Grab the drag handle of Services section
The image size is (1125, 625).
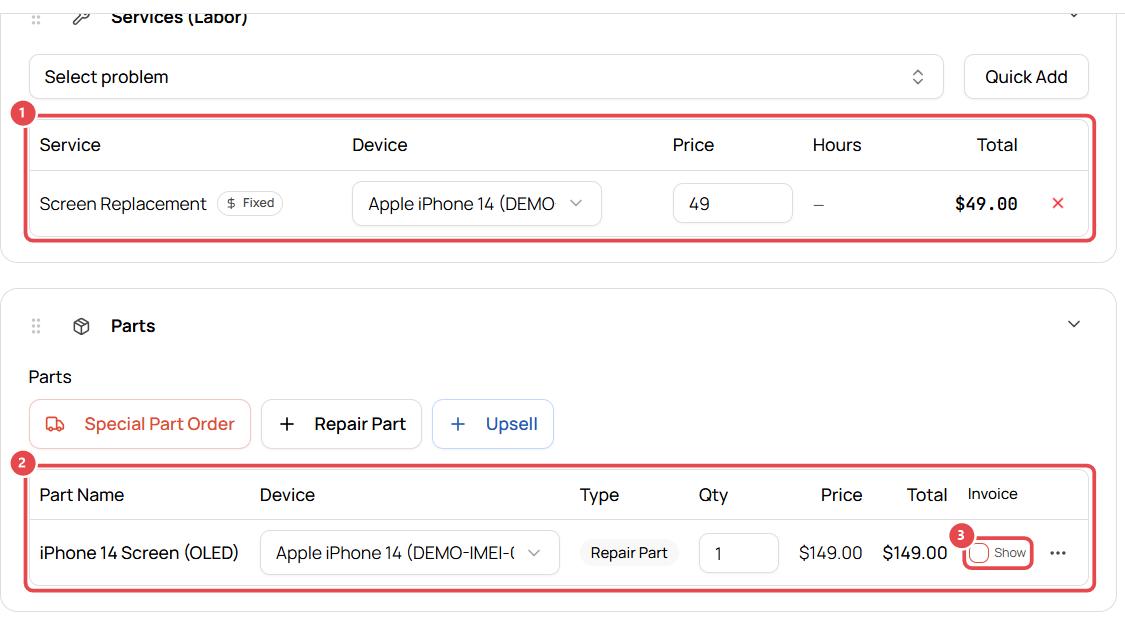coord(36,19)
